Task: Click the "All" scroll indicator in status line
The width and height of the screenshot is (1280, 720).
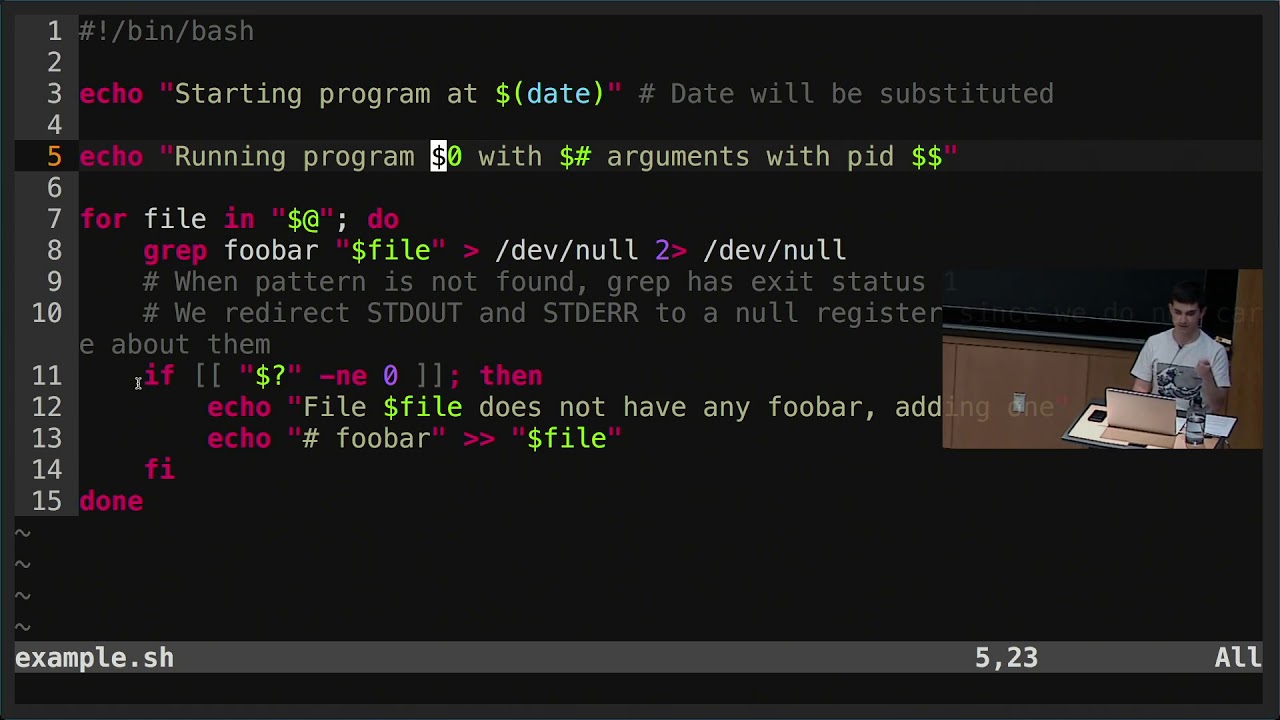Action: (1238, 658)
